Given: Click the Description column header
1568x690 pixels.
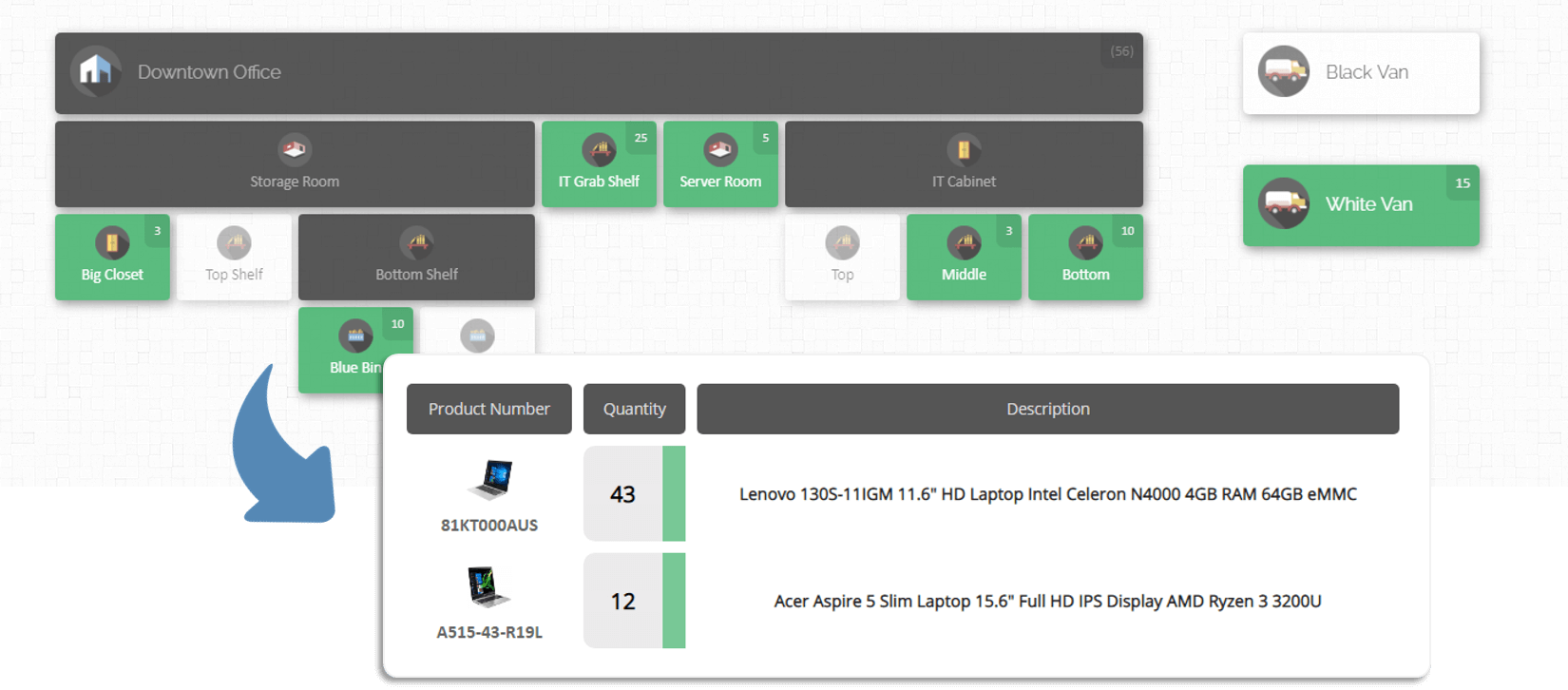Looking at the screenshot, I should click(x=1048, y=409).
